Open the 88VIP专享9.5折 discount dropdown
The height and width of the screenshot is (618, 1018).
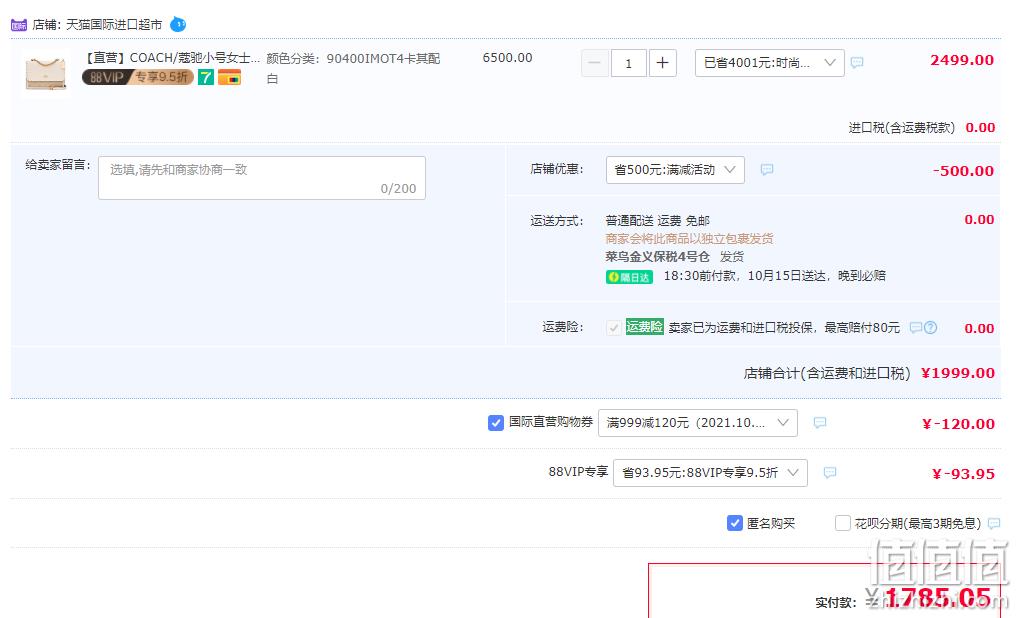[710, 473]
